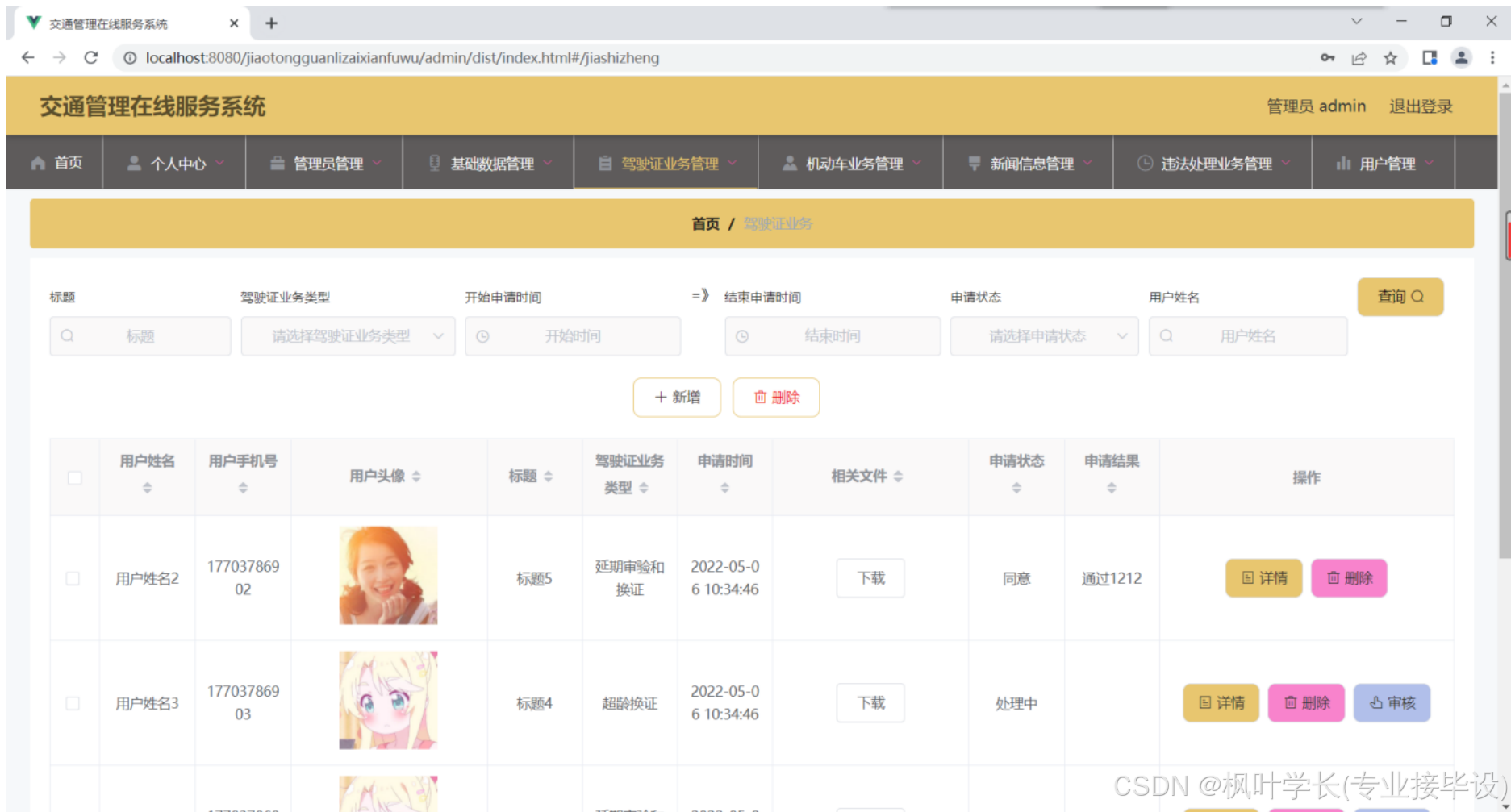
Task: Click the browser address bar URL
Action: pos(403,58)
